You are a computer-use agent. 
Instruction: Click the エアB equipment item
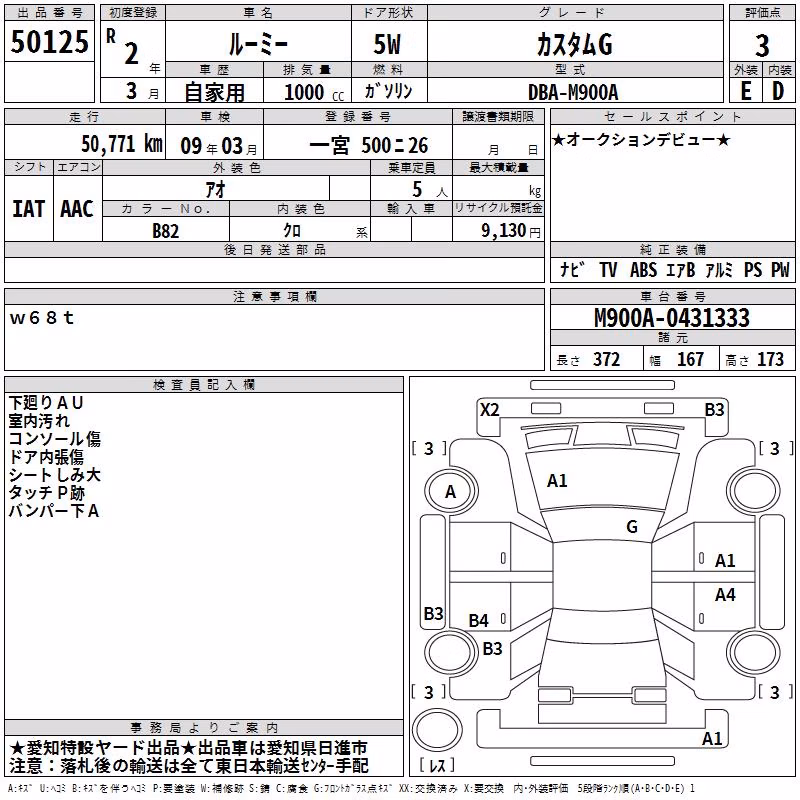click(681, 270)
